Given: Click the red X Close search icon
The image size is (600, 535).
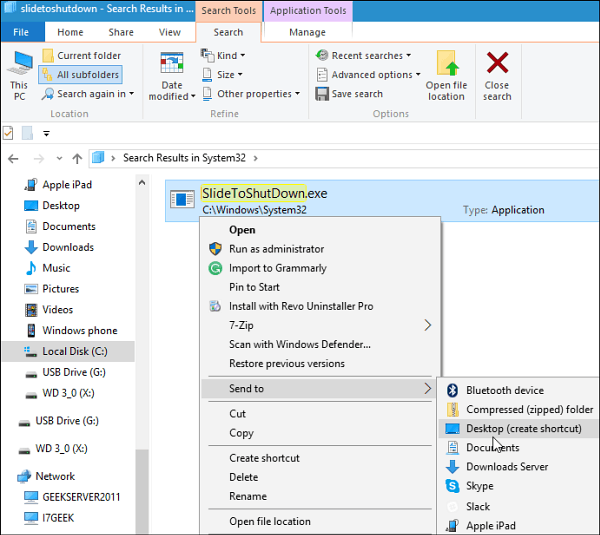Looking at the screenshot, I should click(x=497, y=63).
